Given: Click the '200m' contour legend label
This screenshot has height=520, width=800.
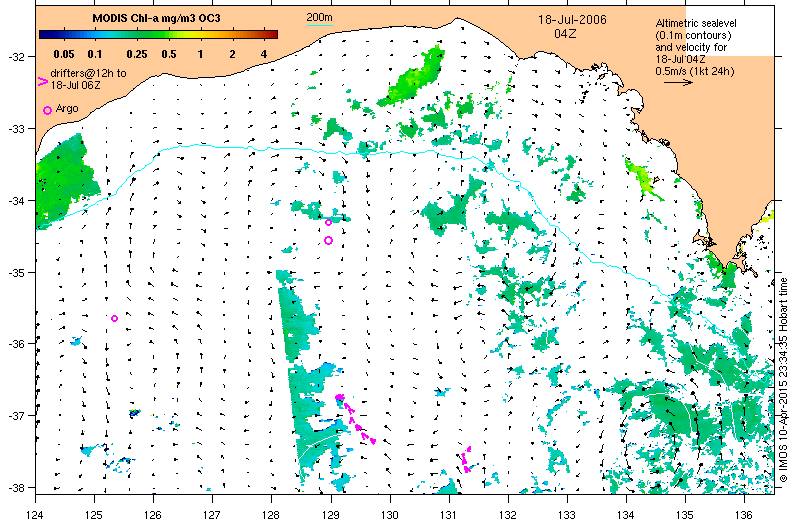Looking at the screenshot, I should coord(319,17).
